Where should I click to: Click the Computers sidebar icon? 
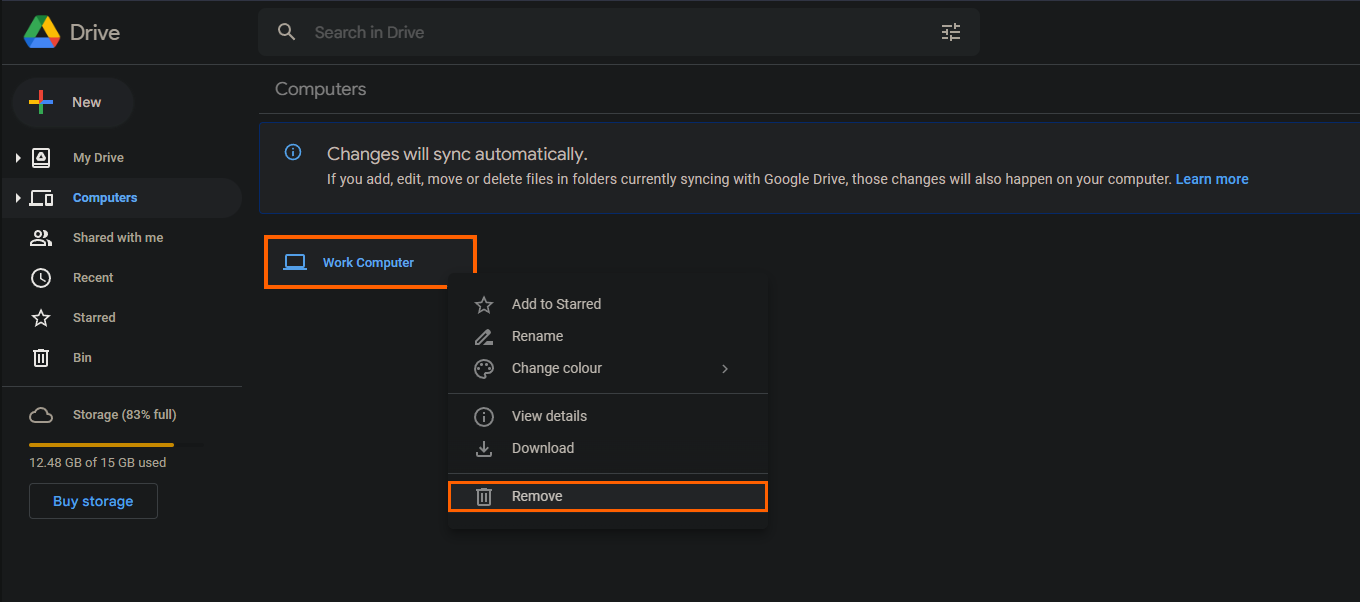tap(41, 198)
